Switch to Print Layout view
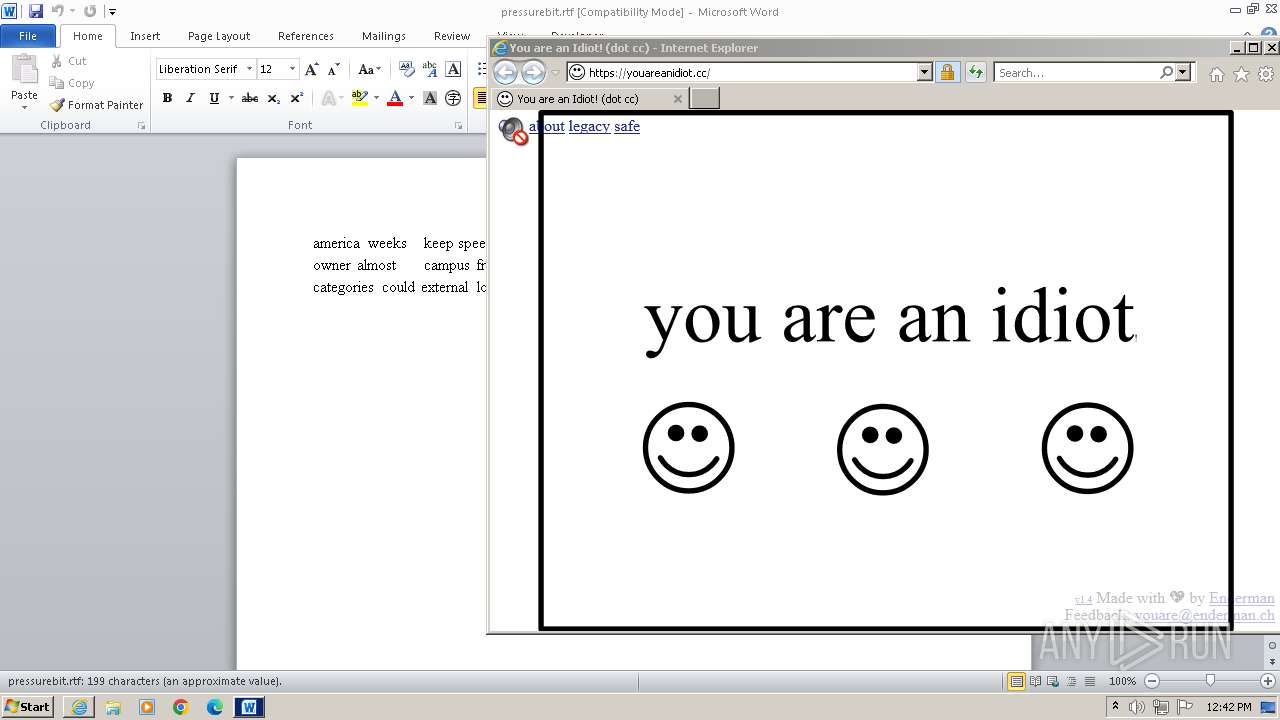The height and width of the screenshot is (720, 1280). coord(1017,681)
